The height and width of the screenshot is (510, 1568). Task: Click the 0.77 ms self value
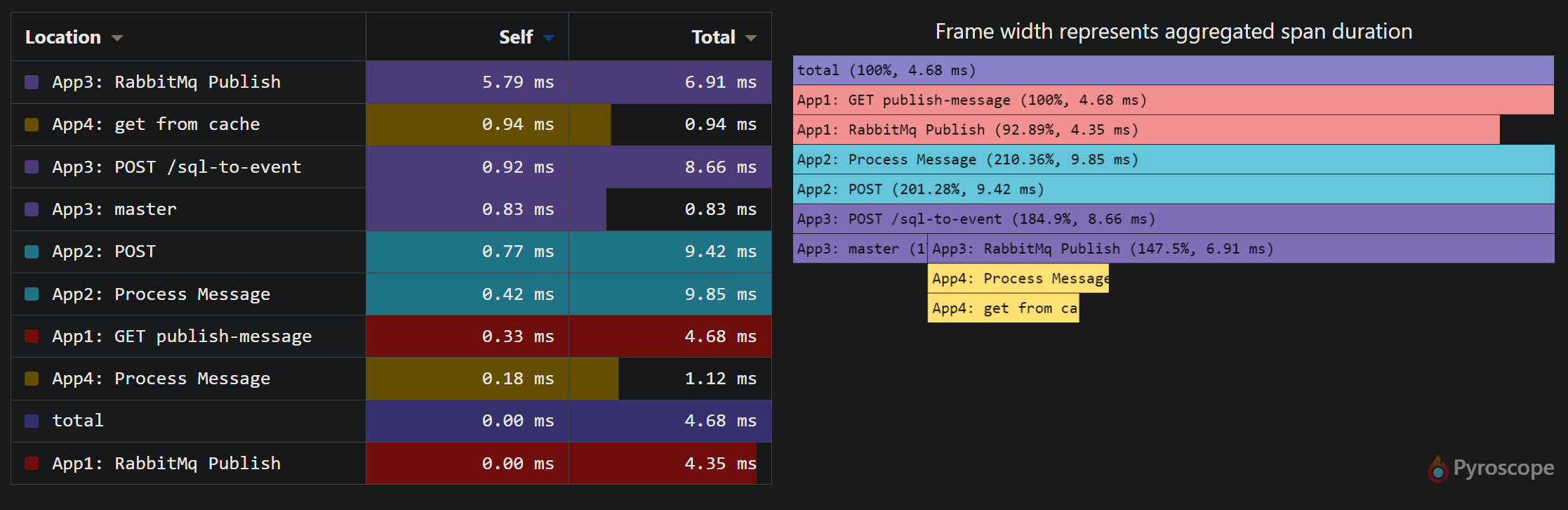click(518, 251)
